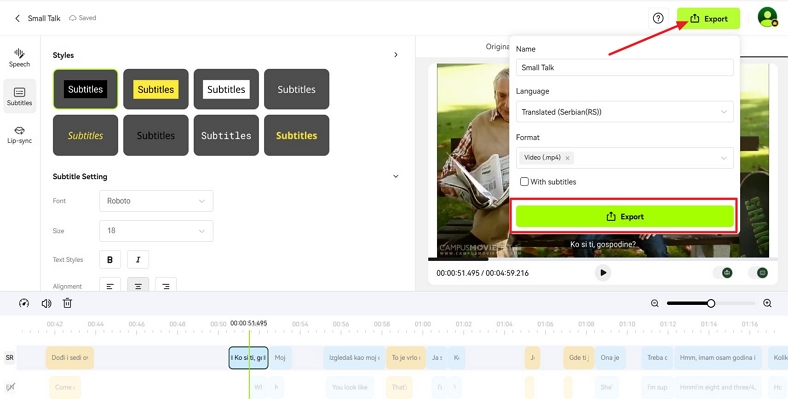Collapse the Subtitle Setting section
788x399 pixels.
[396, 176]
